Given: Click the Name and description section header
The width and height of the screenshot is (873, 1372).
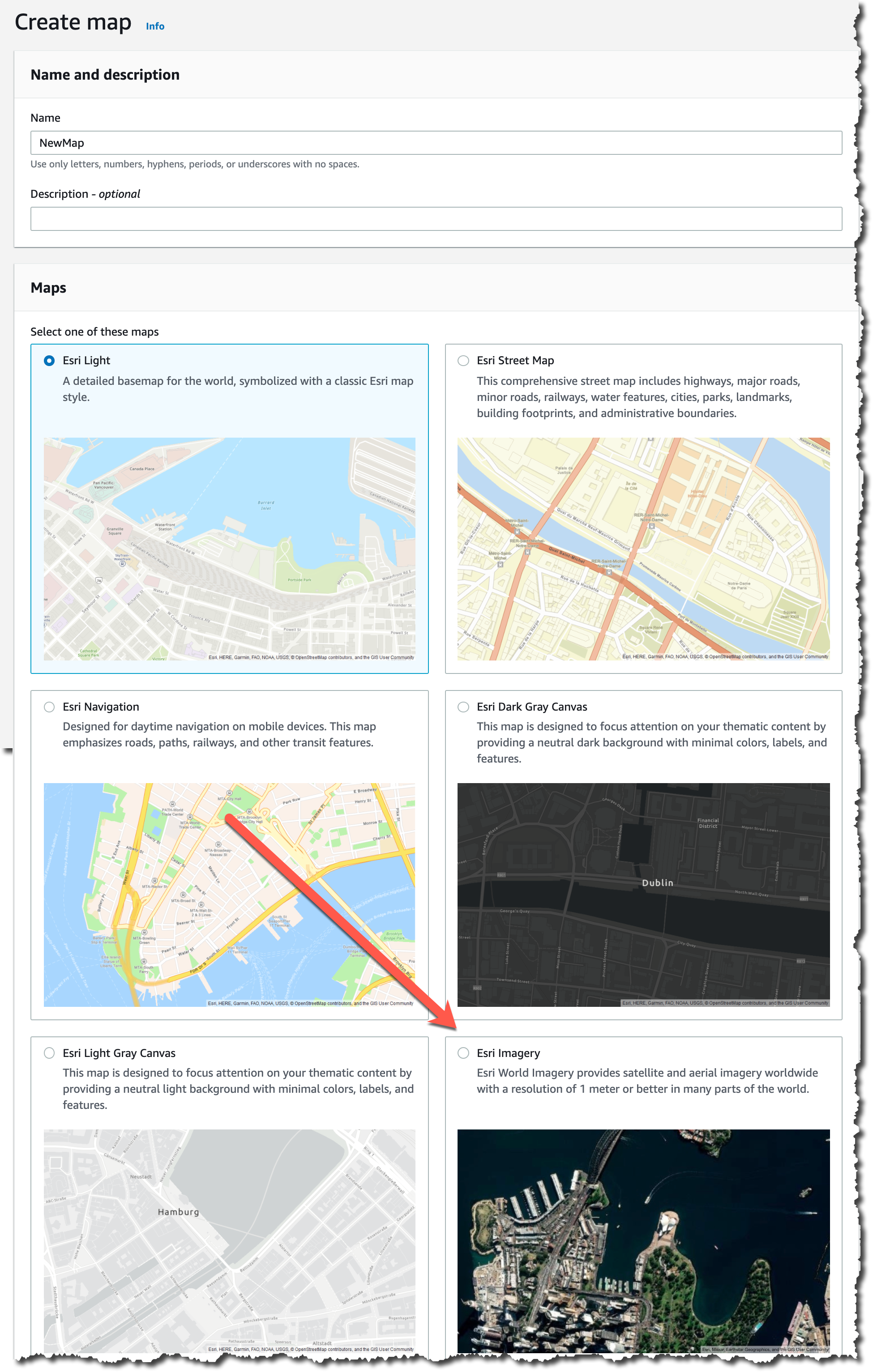Looking at the screenshot, I should point(105,75).
